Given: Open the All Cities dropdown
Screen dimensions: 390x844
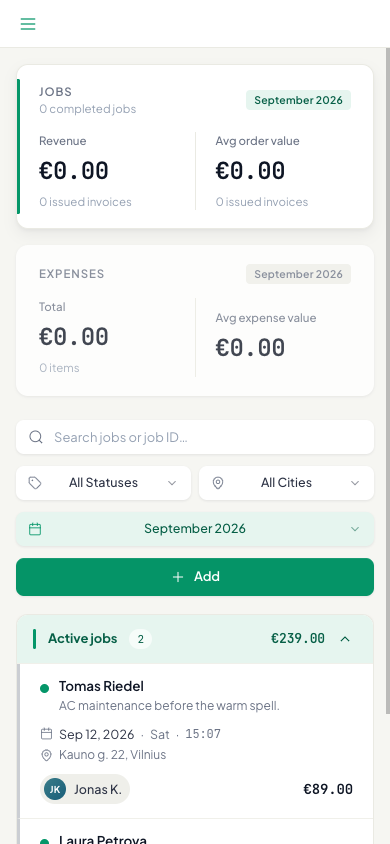Looking at the screenshot, I should click(286, 483).
